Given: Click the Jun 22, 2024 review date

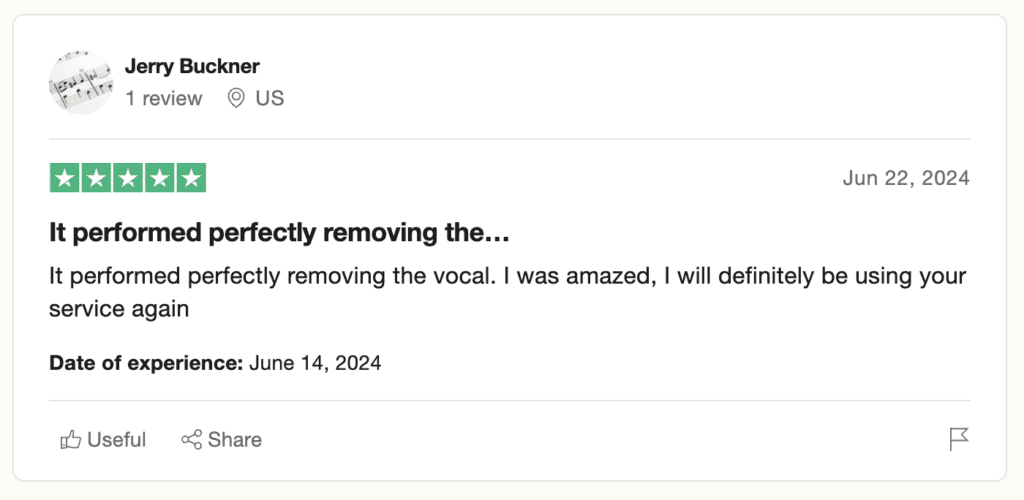Looking at the screenshot, I should [x=906, y=178].
